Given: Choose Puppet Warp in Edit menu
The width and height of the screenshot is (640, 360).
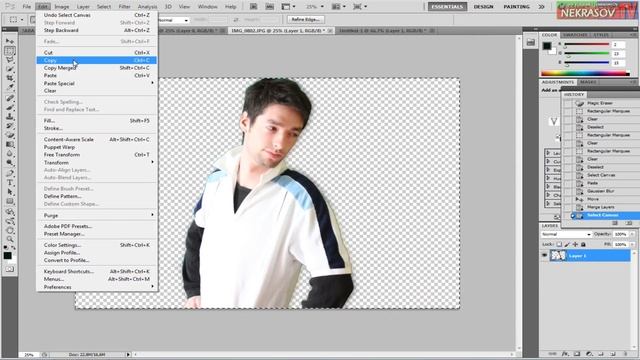Looking at the screenshot, I should [96, 147].
